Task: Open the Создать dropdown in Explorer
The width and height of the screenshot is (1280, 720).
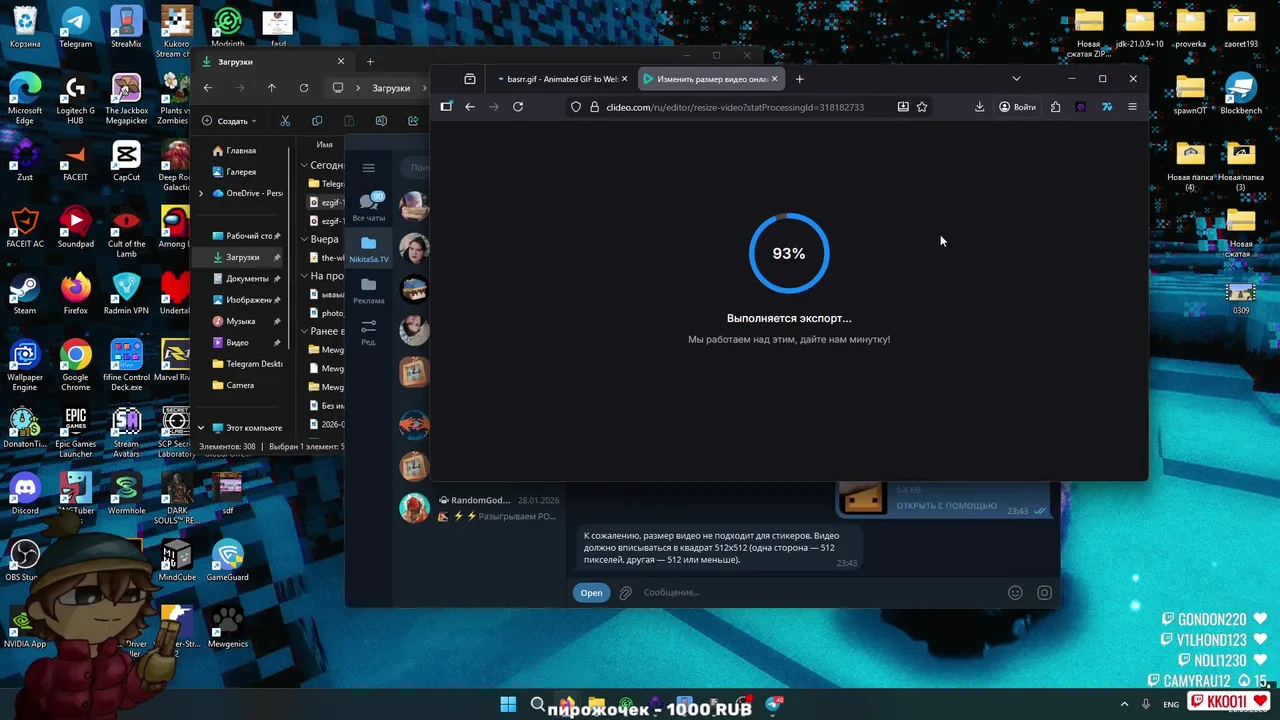Action: pos(229,121)
